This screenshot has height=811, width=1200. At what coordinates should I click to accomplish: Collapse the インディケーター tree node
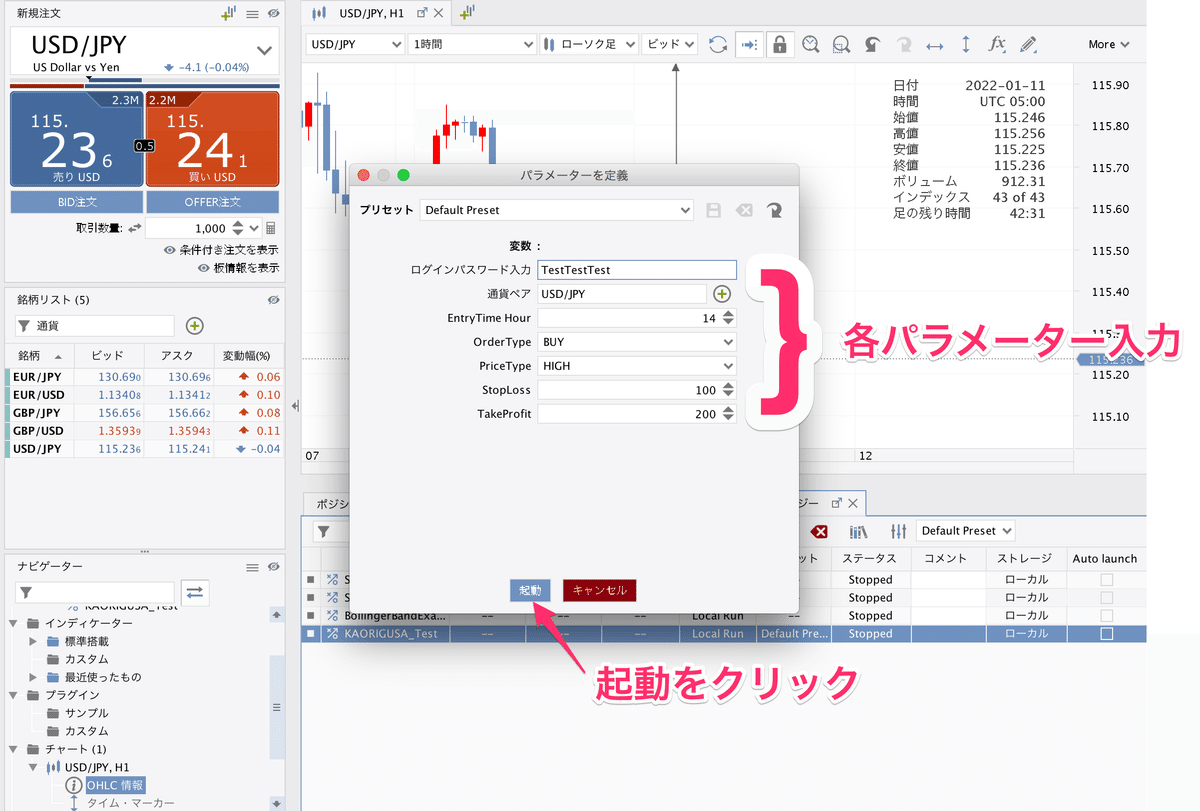tap(14, 623)
